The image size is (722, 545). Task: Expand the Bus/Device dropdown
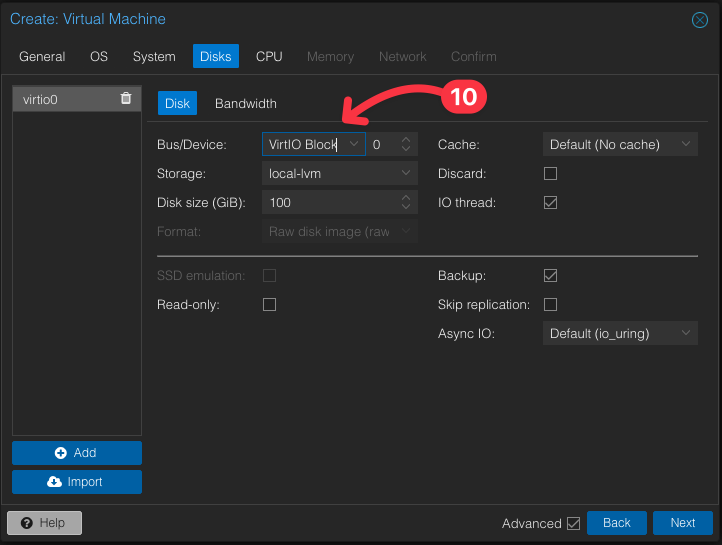click(353, 145)
